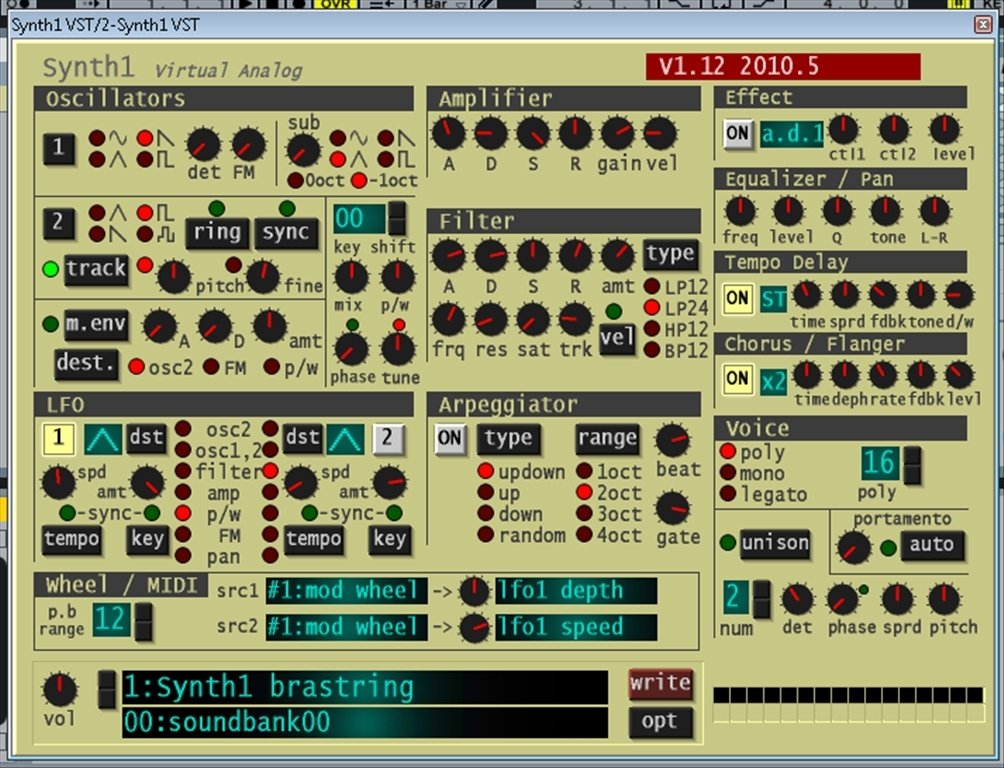Click the sub oscillator -1oct LED
1004x768 pixels.
pos(359,181)
